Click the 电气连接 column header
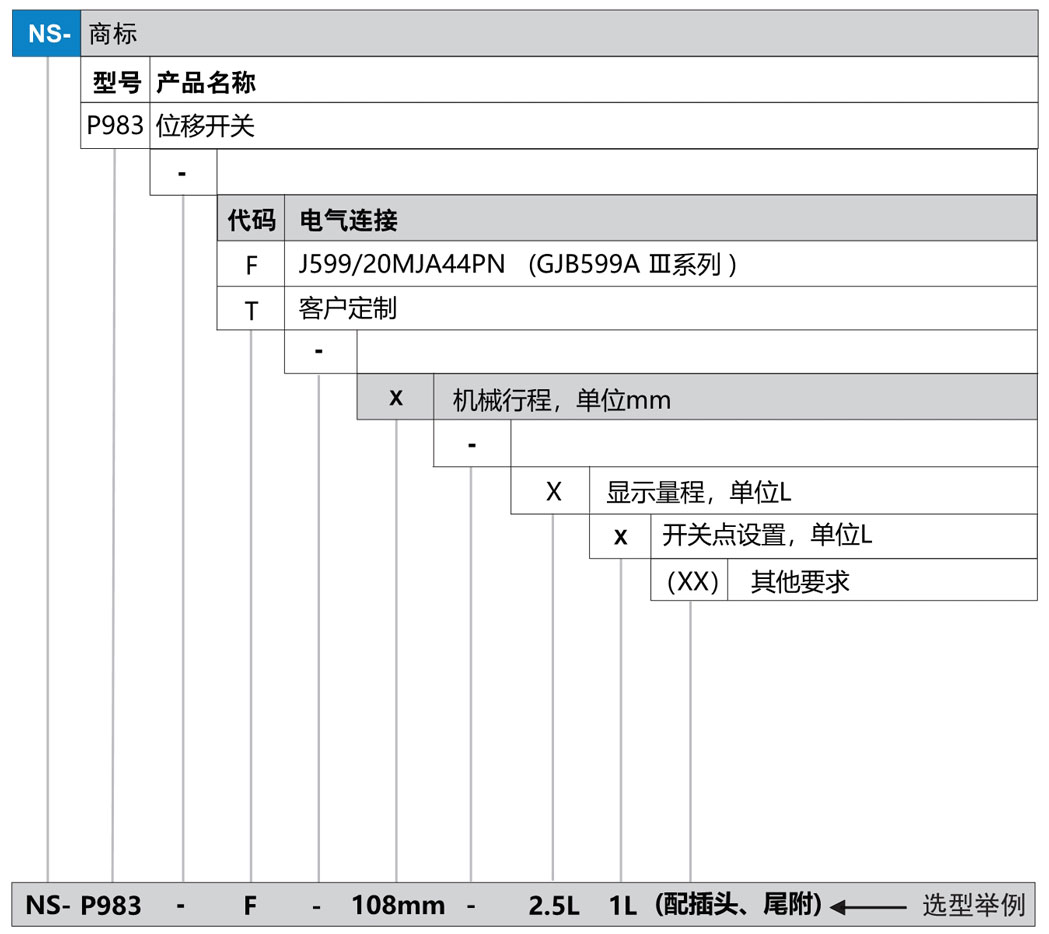Screen dimensions: 1049x934 (x=348, y=219)
